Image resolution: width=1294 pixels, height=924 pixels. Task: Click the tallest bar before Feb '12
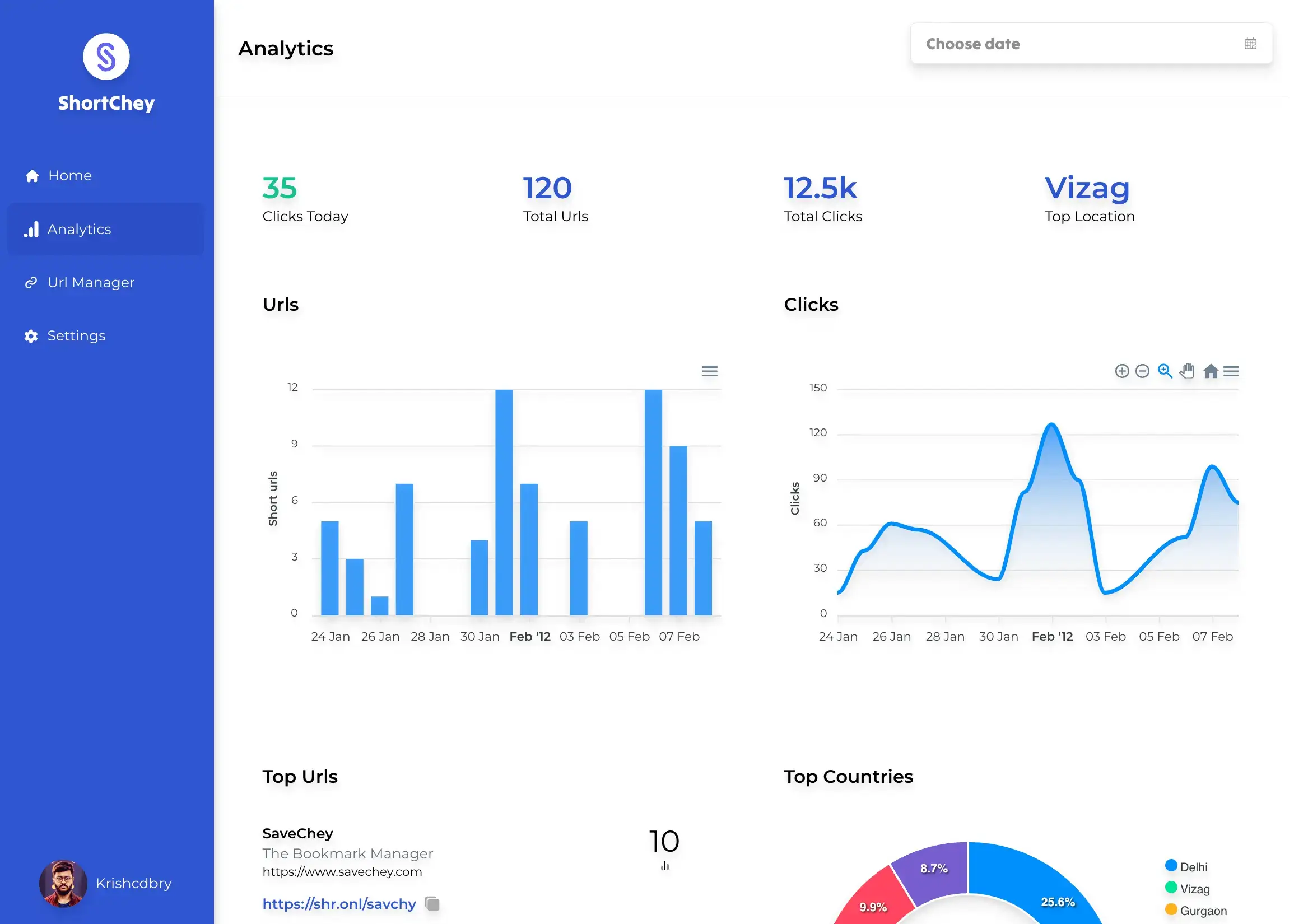pyautogui.click(x=504, y=502)
